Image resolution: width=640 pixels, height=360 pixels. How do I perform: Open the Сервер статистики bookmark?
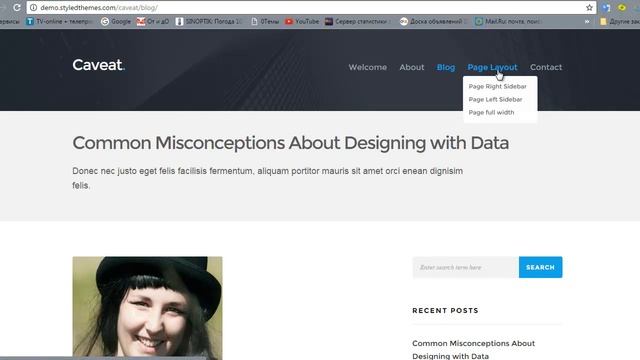[x=357, y=21]
